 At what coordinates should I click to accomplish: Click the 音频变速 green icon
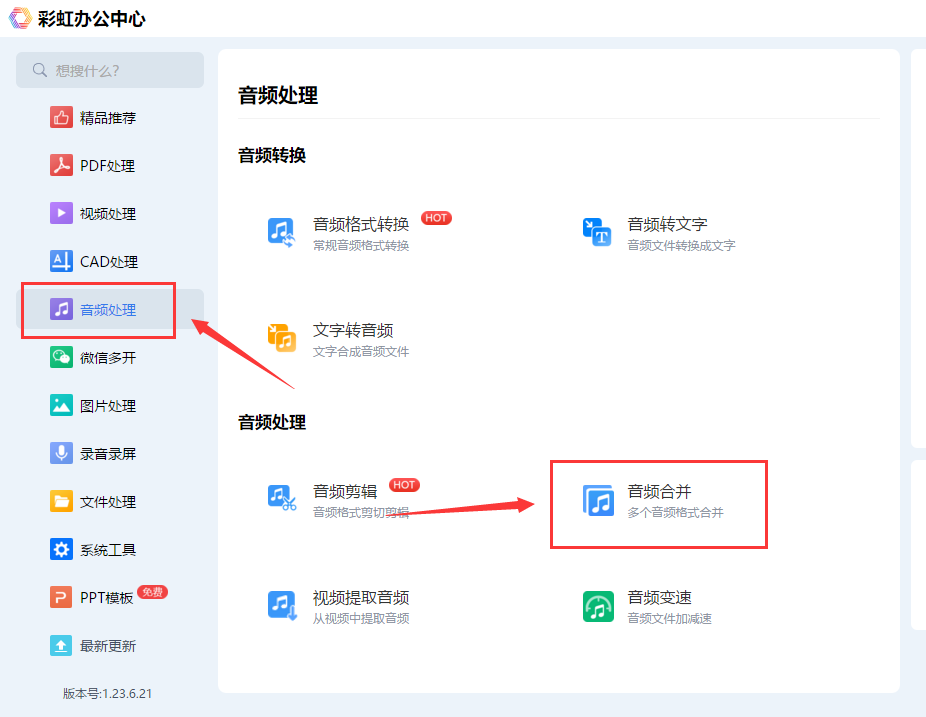click(598, 606)
